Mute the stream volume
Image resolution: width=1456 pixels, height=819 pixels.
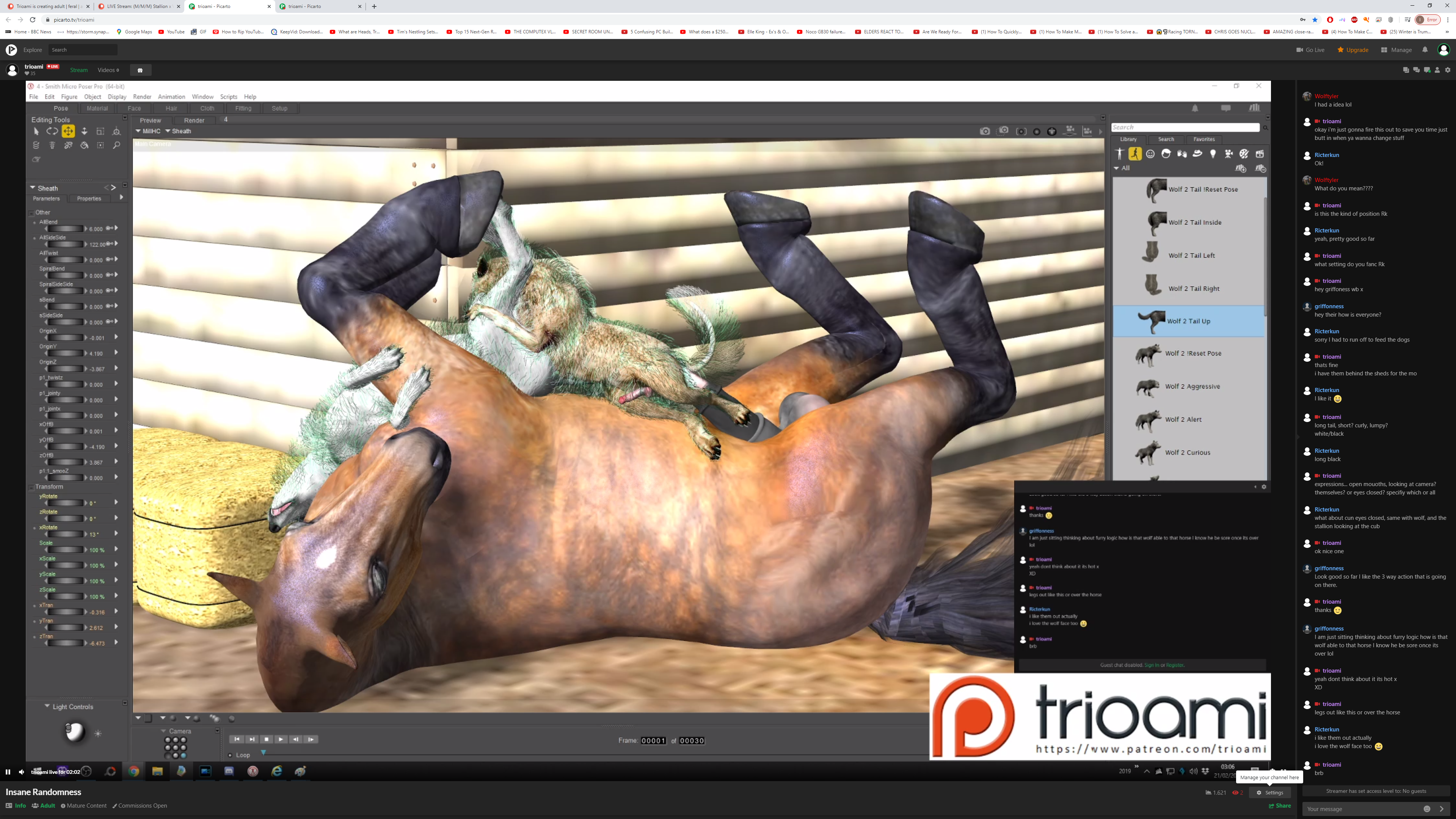[22, 772]
